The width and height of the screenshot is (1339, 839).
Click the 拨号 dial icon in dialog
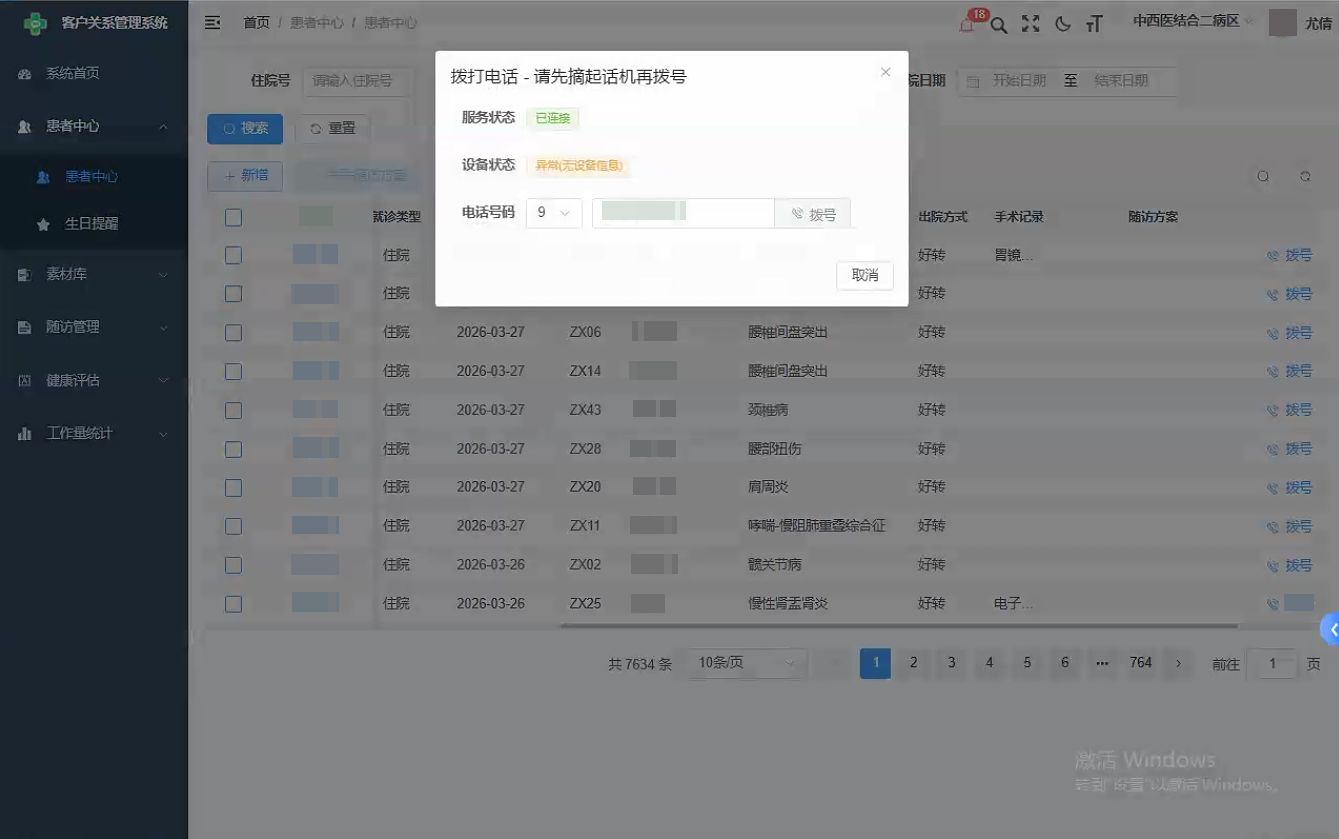812,212
